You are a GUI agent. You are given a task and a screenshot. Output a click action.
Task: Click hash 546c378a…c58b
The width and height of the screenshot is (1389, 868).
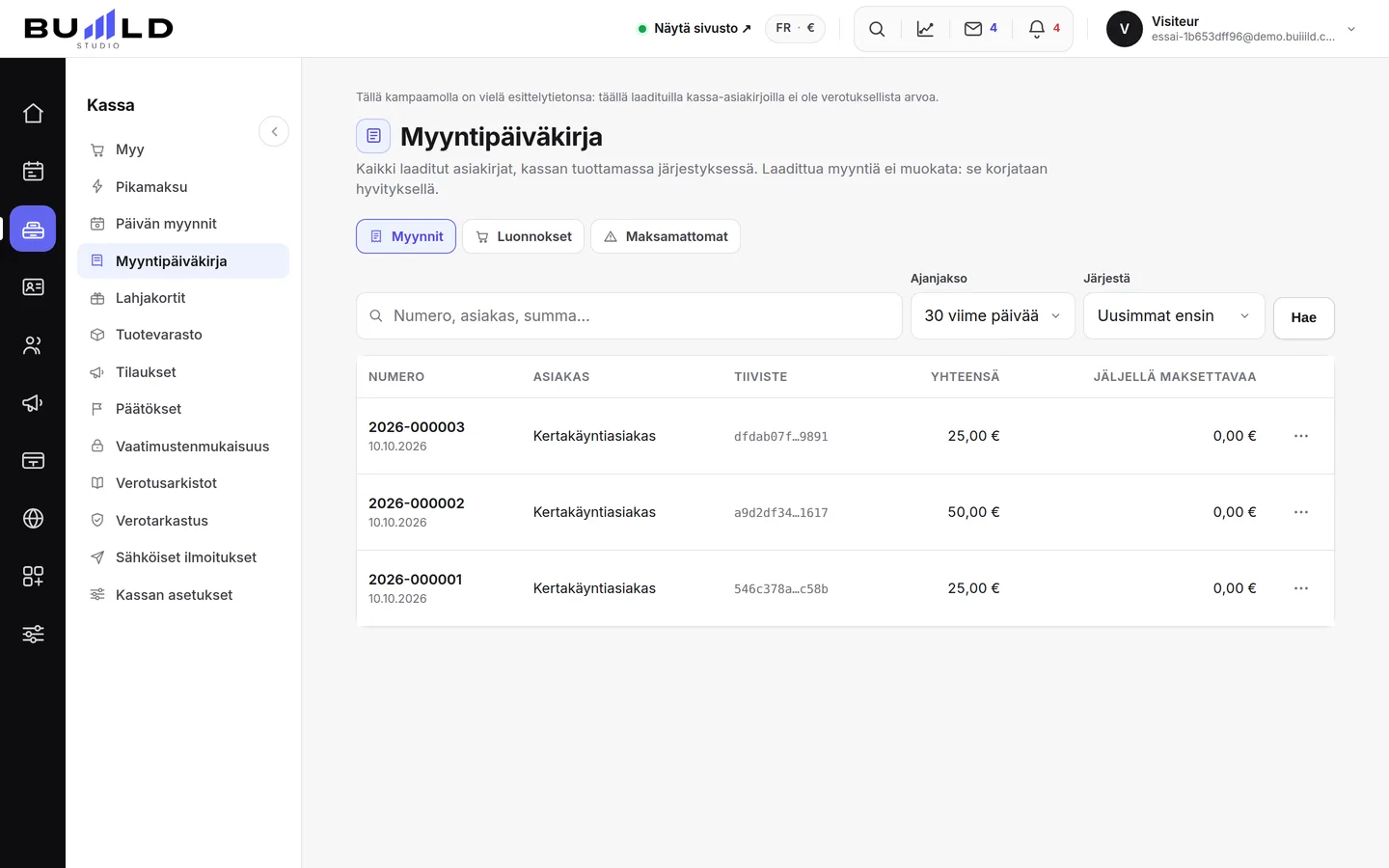click(x=781, y=589)
